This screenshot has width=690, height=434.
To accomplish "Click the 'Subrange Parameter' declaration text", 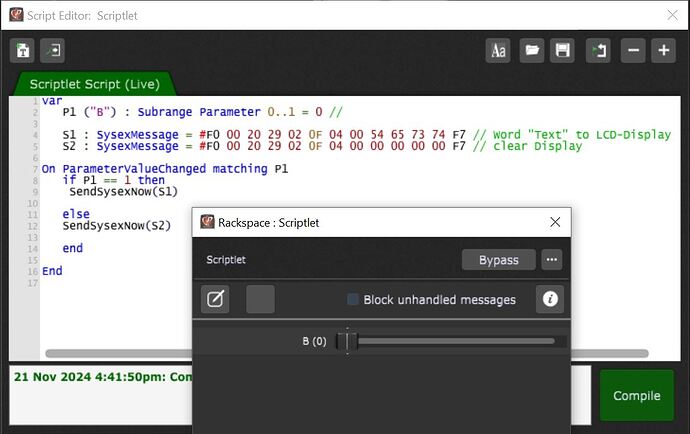I will tap(199, 112).
